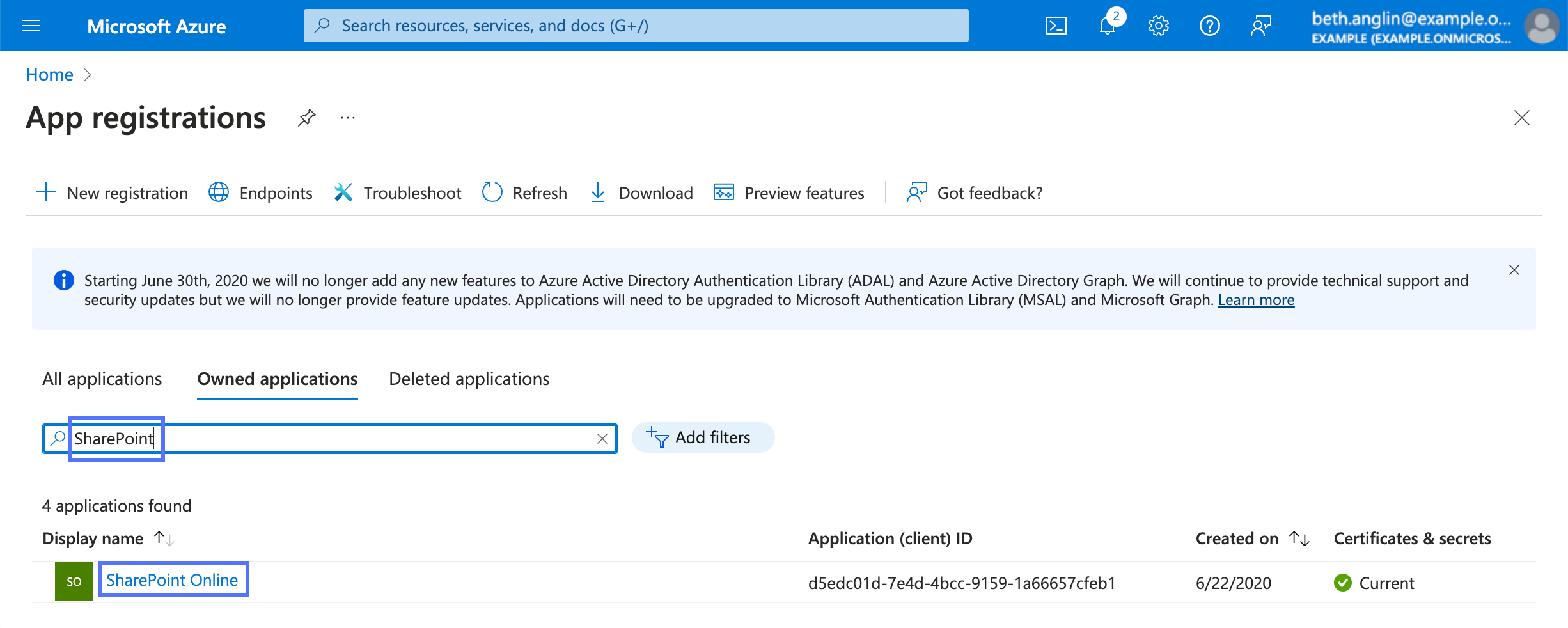Click the Application (client) ID header
Image resolution: width=1568 pixels, height=628 pixels.
(x=890, y=538)
